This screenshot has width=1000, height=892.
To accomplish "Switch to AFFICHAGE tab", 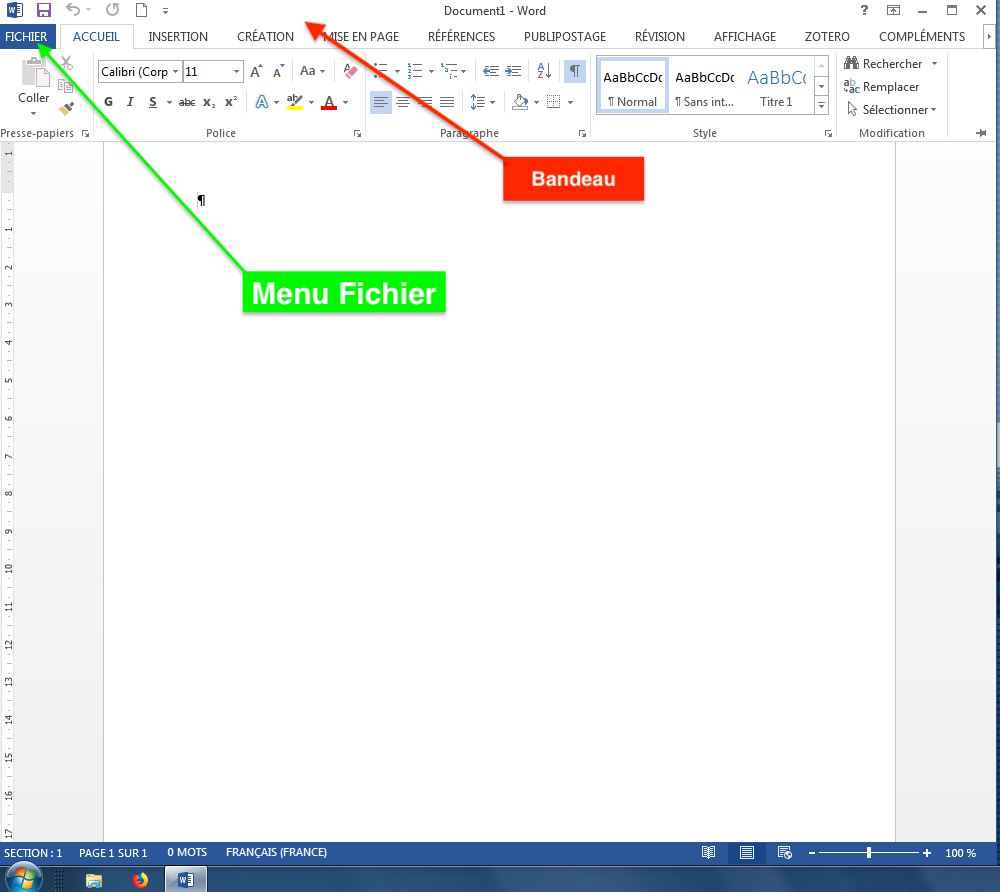I will pyautogui.click(x=745, y=36).
